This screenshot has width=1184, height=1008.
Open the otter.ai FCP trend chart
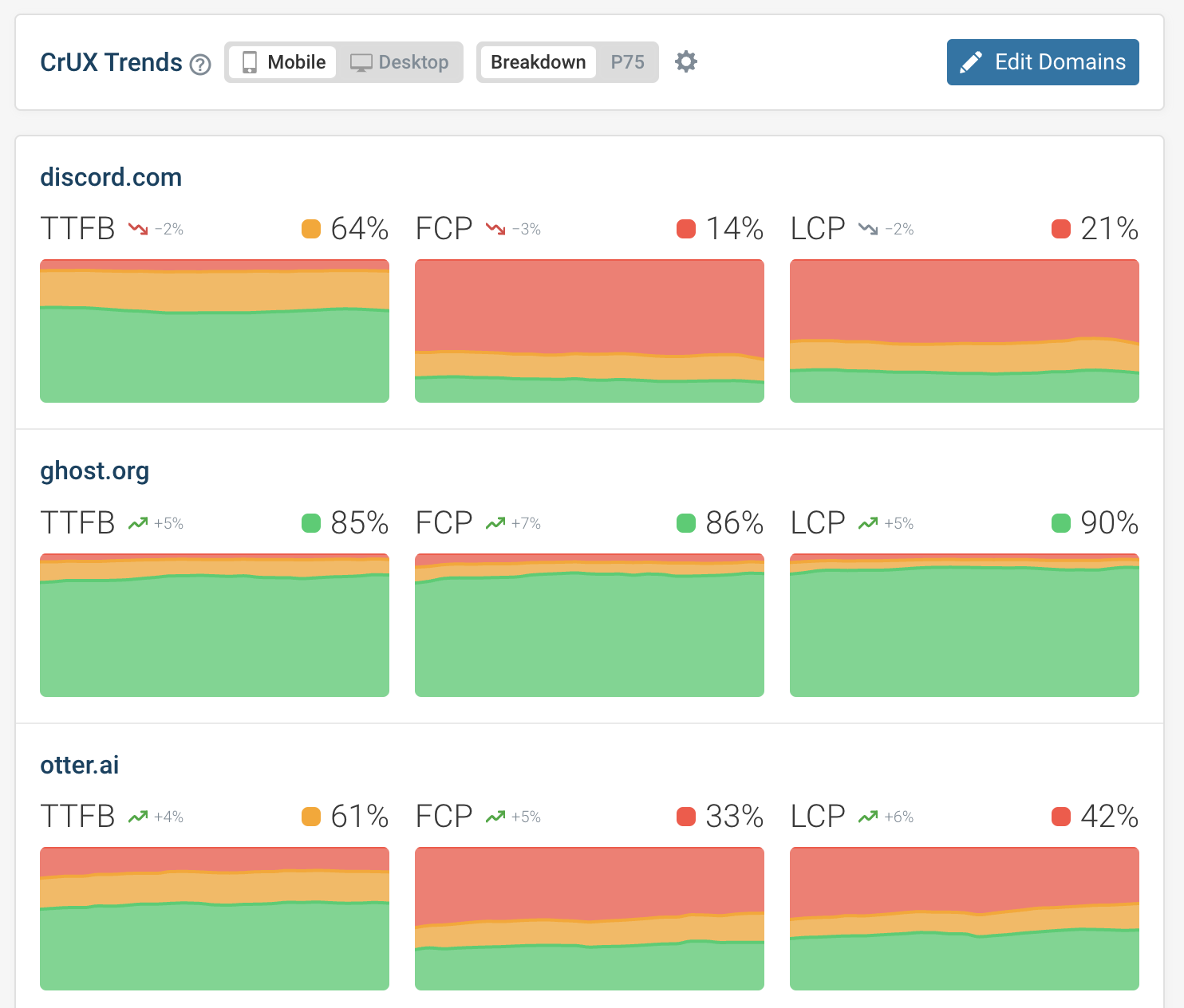(x=590, y=919)
